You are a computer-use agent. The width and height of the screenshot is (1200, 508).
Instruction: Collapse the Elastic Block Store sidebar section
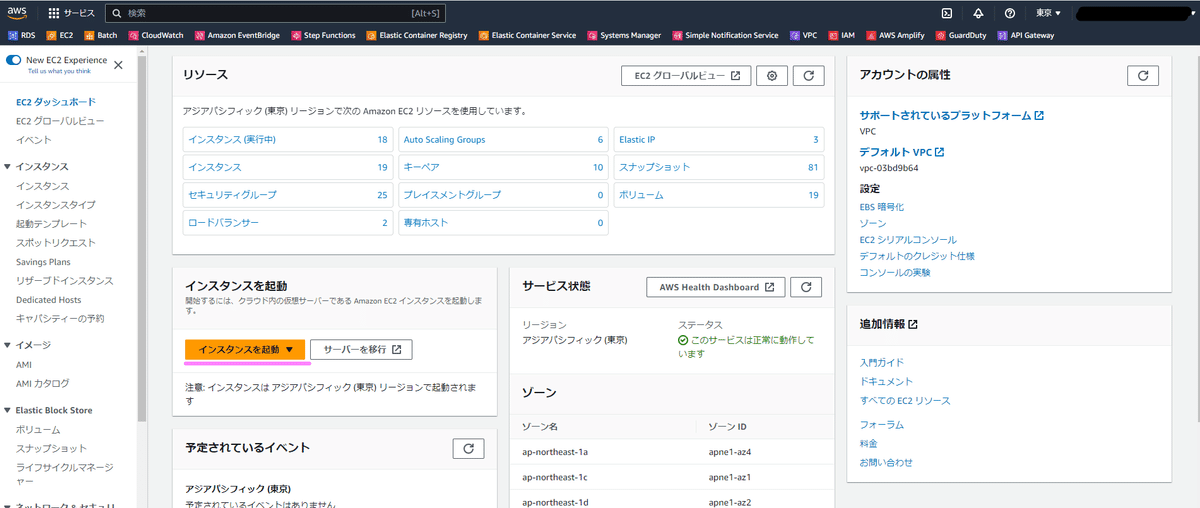click(9, 410)
